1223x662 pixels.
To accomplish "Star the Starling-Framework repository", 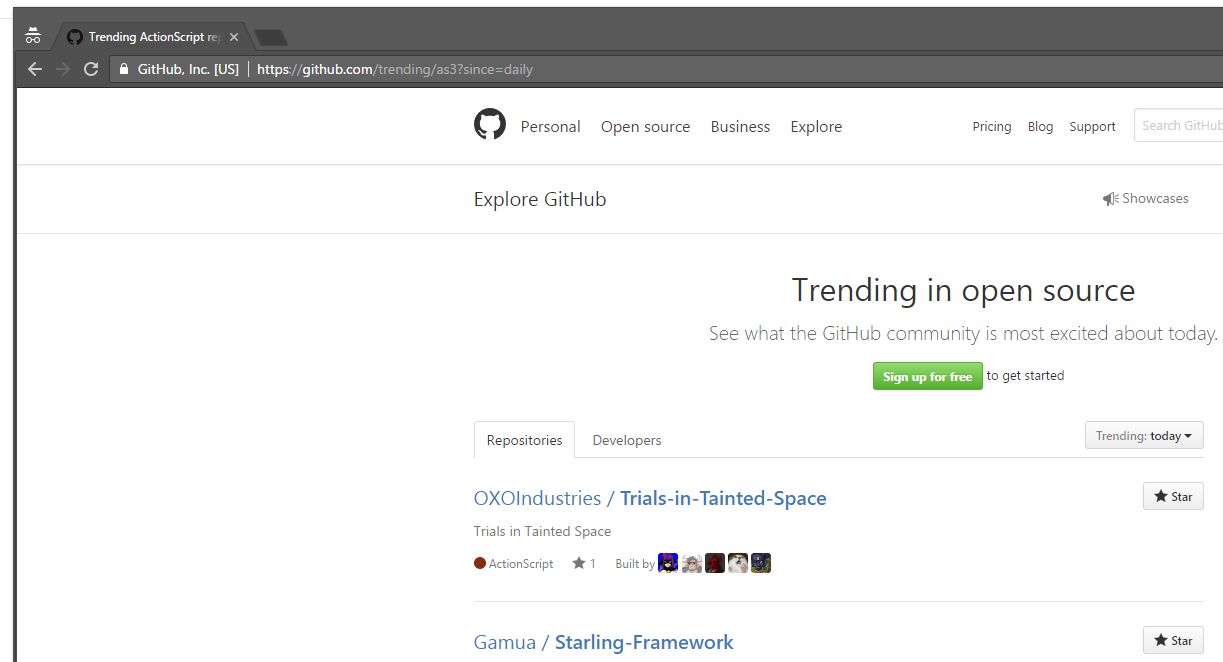I will tap(1173, 640).
